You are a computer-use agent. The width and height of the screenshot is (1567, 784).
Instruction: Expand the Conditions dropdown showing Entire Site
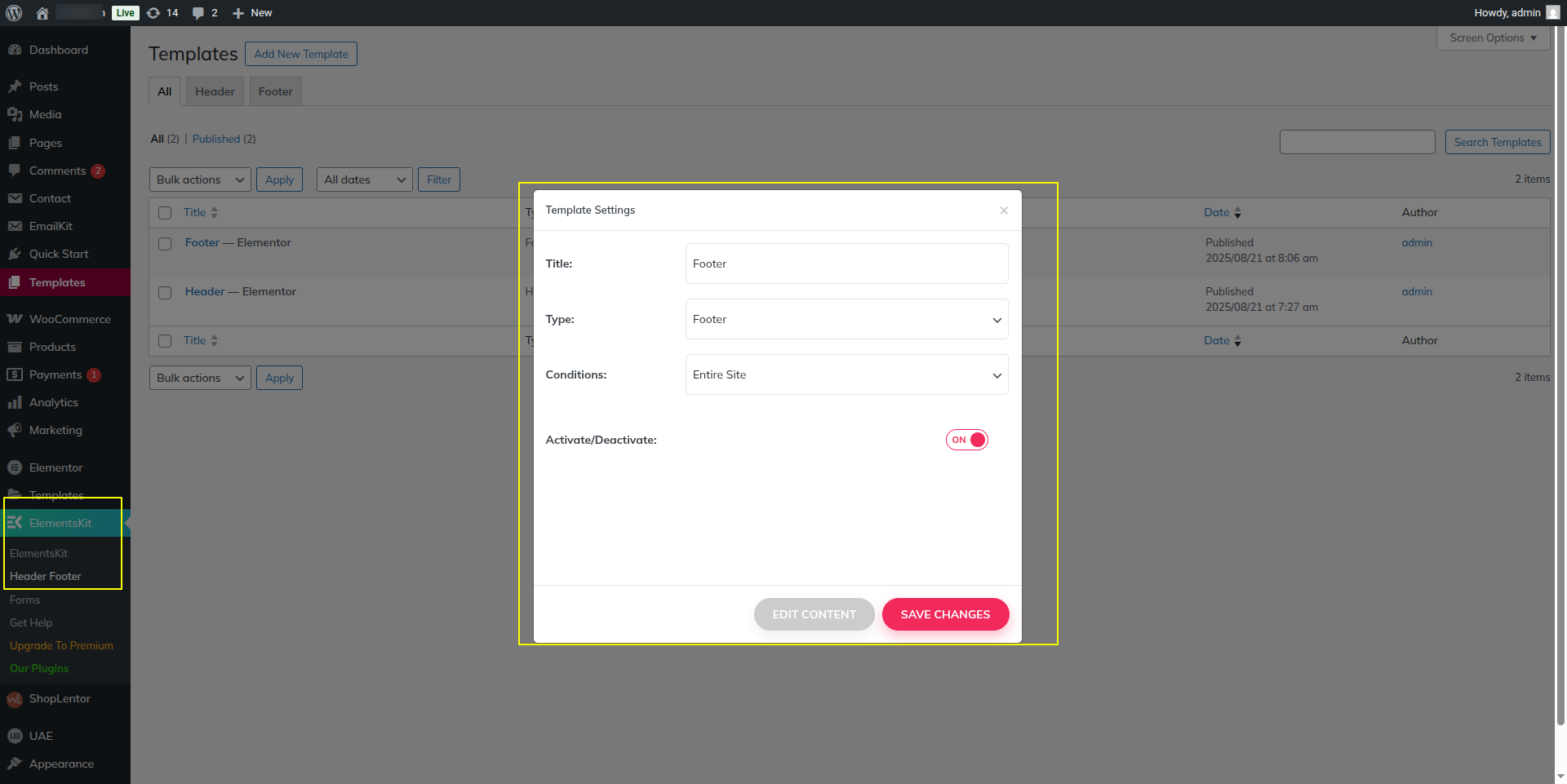[846, 374]
